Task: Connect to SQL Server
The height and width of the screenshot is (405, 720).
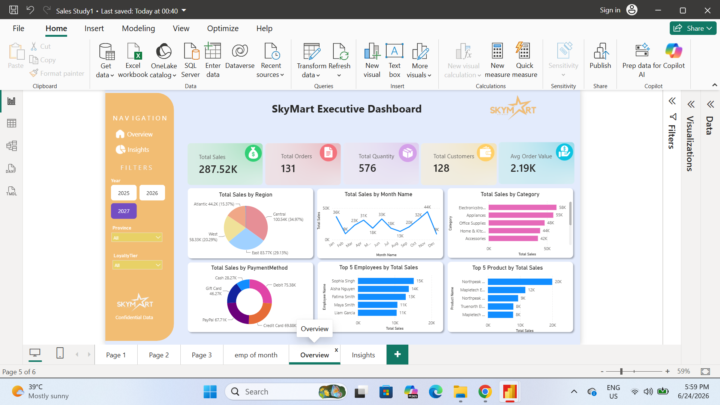Action: pyautogui.click(x=190, y=60)
